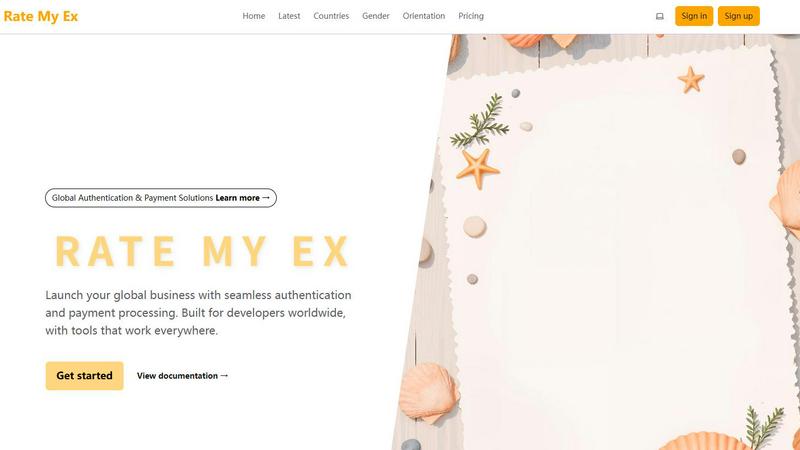
Task: Click the Rate My Ex logo
Action: point(41,16)
